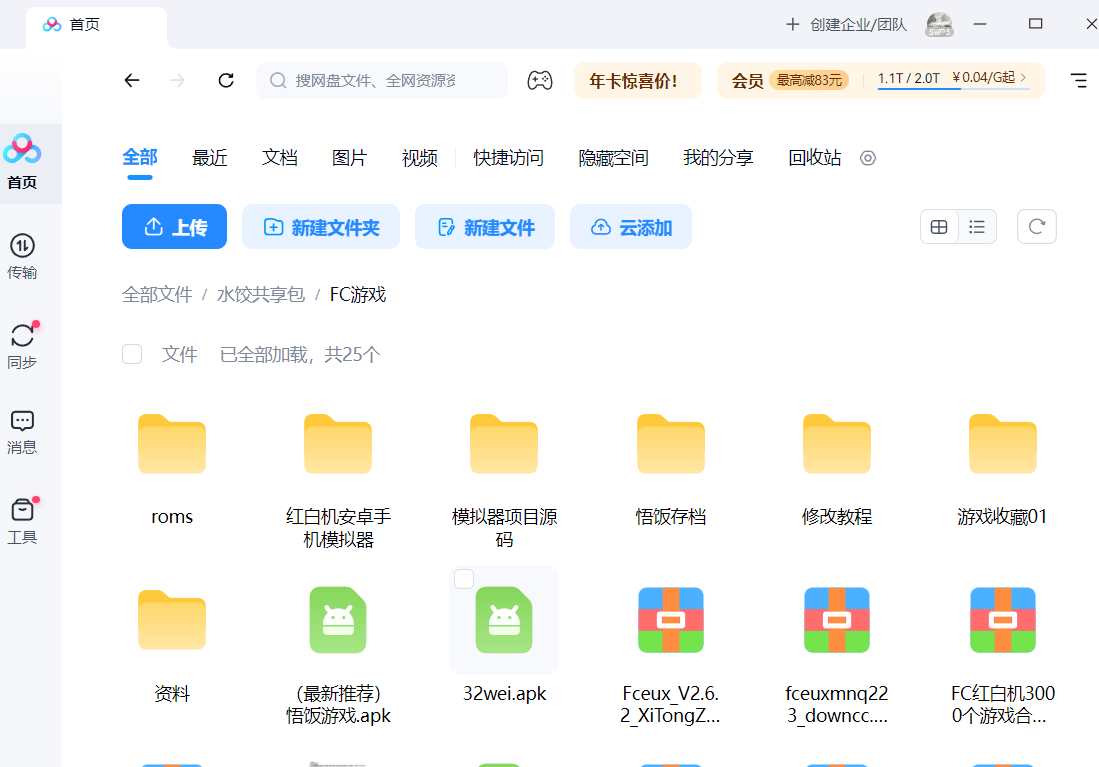The image size is (1099, 767).
Task: Click the 首页 window tab
Action: pyautogui.click(x=97, y=25)
